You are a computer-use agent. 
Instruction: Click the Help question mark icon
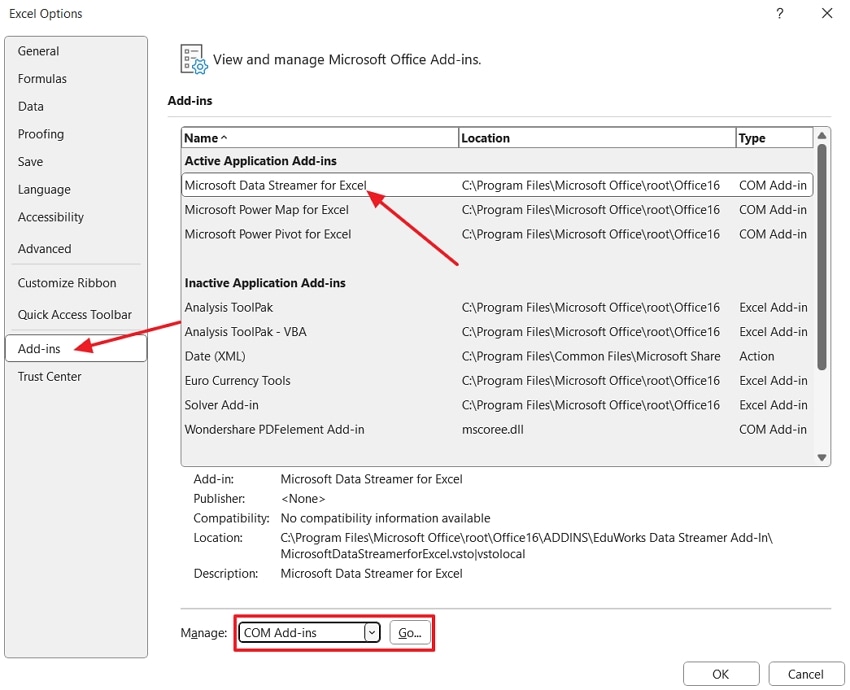pos(778,13)
